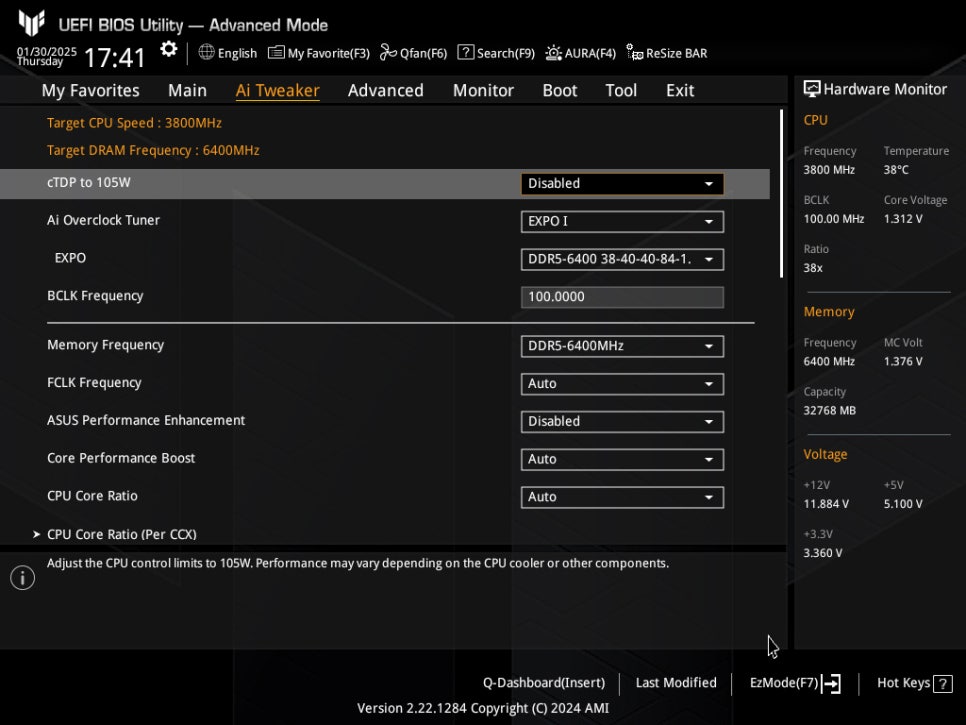Open Ai Overclock Tuner dropdown
The width and height of the screenshot is (966, 725).
pyautogui.click(x=622, y=221)
